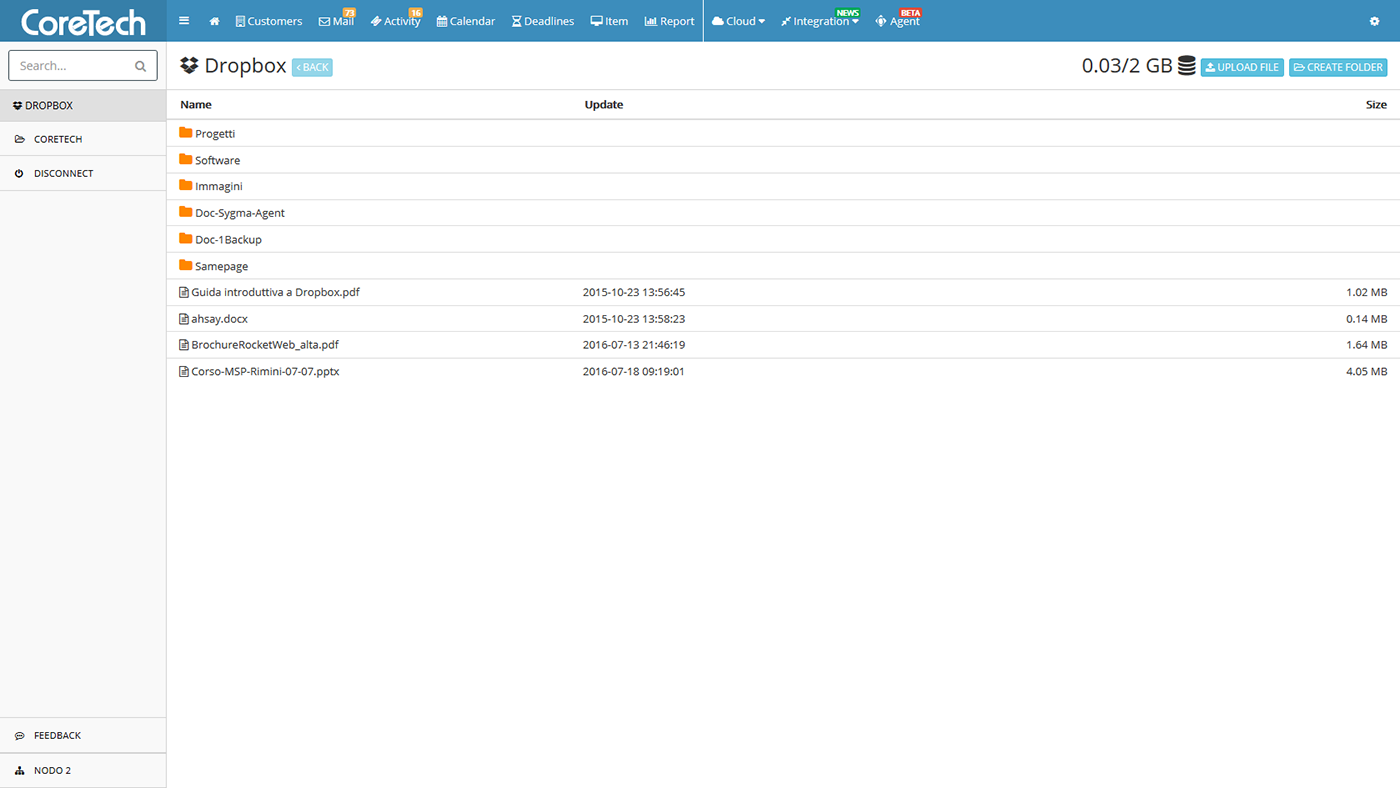Viewport: 1400px width, 788px height.
Task: Click the Dropbox logo beside the title
Action: click(x=189, y=66)
